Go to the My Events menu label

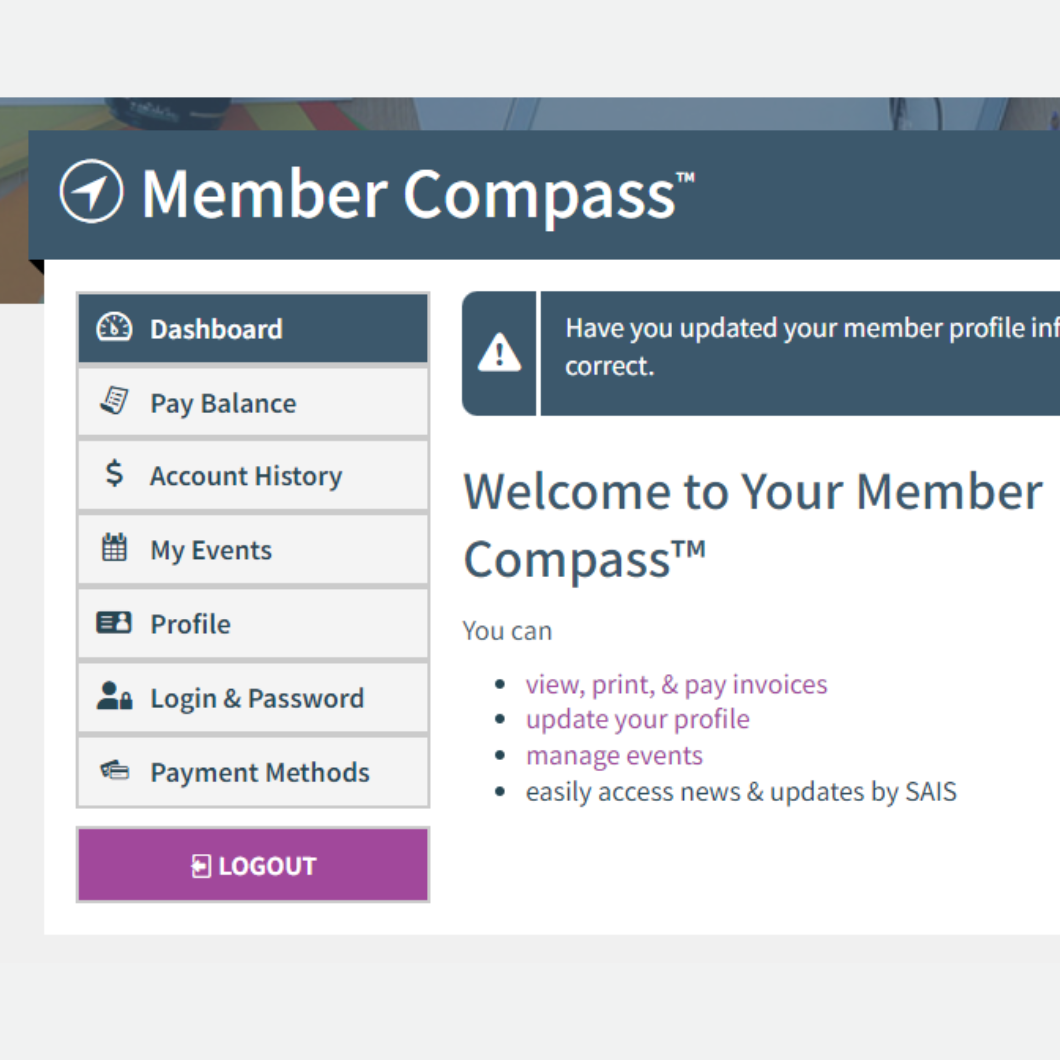tap(211, 550)
